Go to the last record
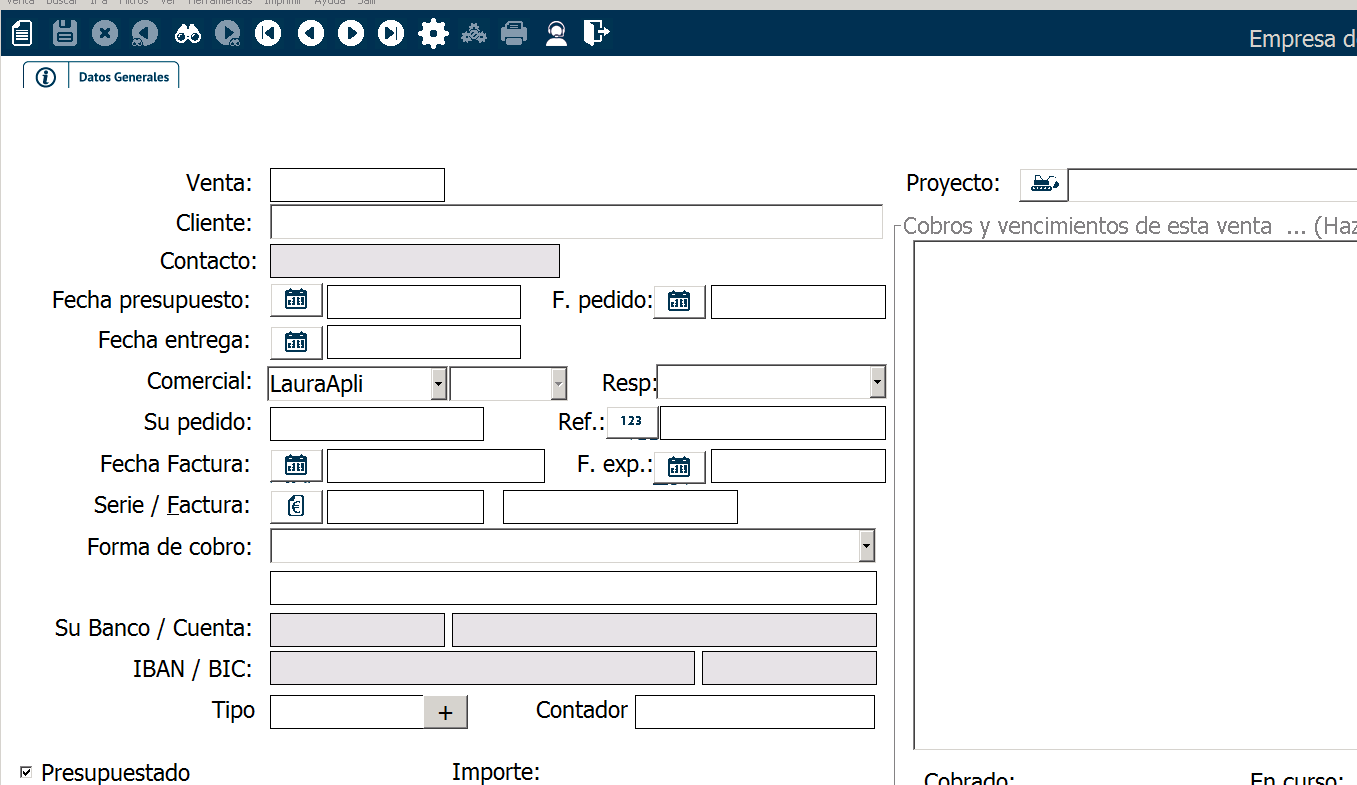1357x785 pixels. tap(391, 34)
